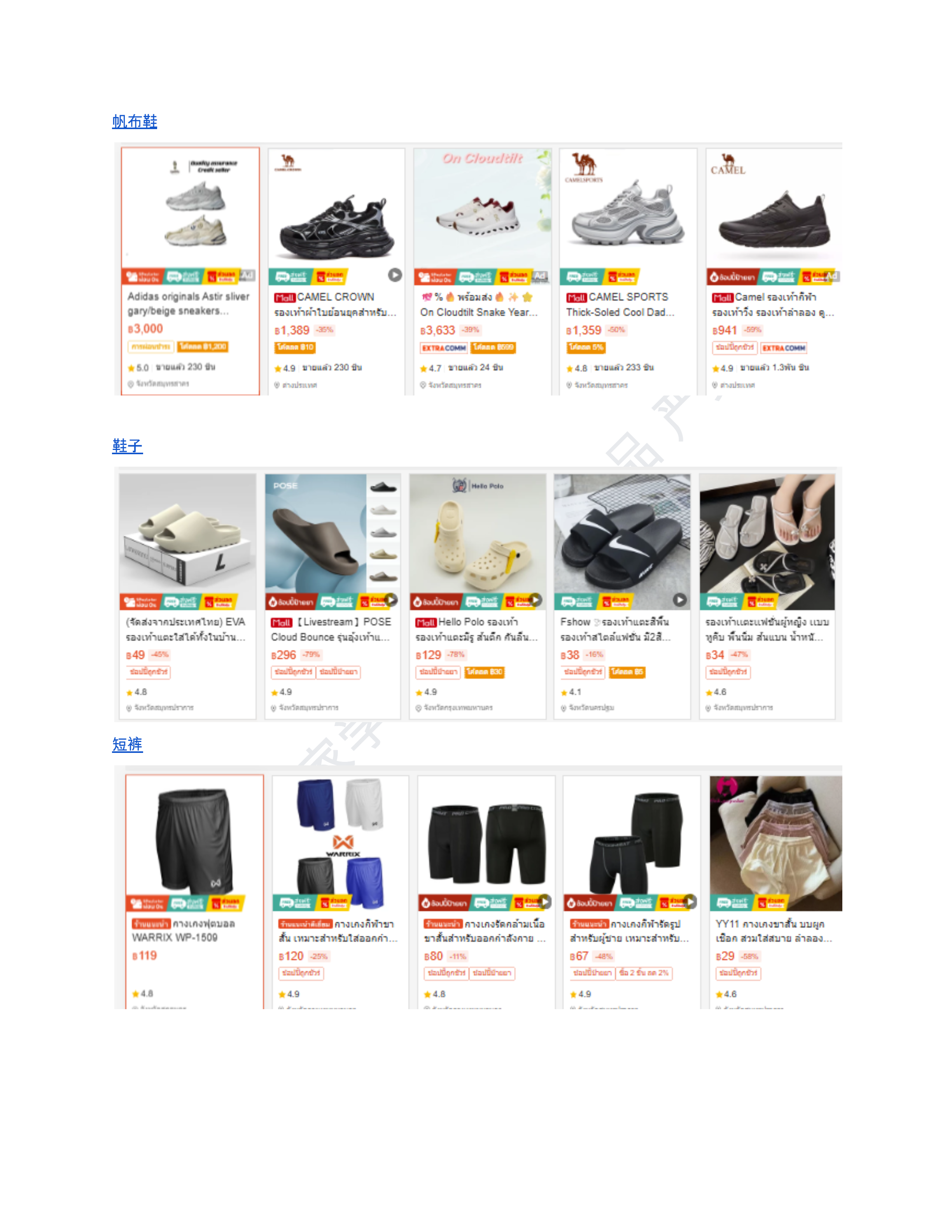Image resolution: width=952 pixels, height=1232 pixels.
Task: Click the Ad badge on On Cloudtilt card
Action: click(x=540, y=276)
